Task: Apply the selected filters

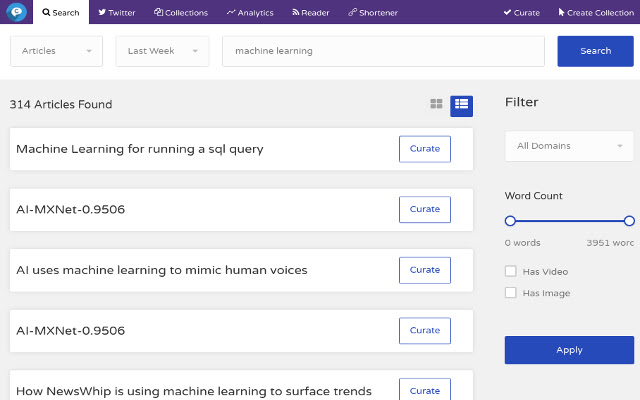Action: pos(569,350)
